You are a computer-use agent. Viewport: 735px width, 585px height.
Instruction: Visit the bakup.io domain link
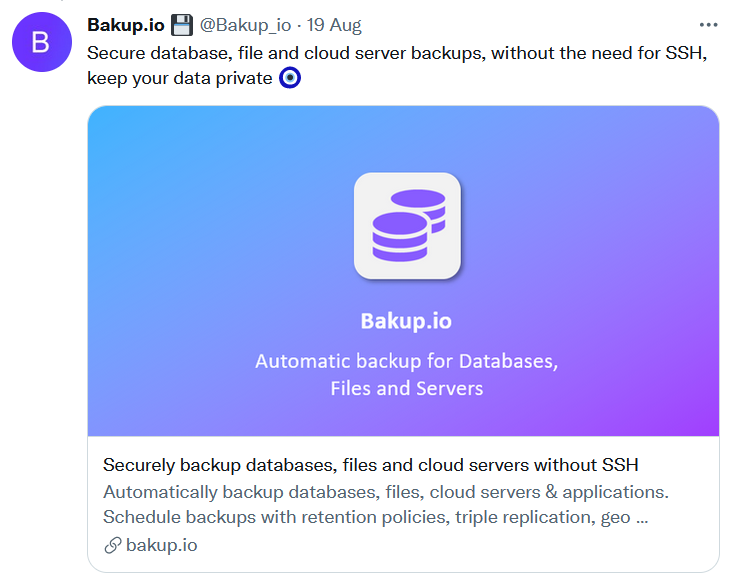click(x=161, y=545)
